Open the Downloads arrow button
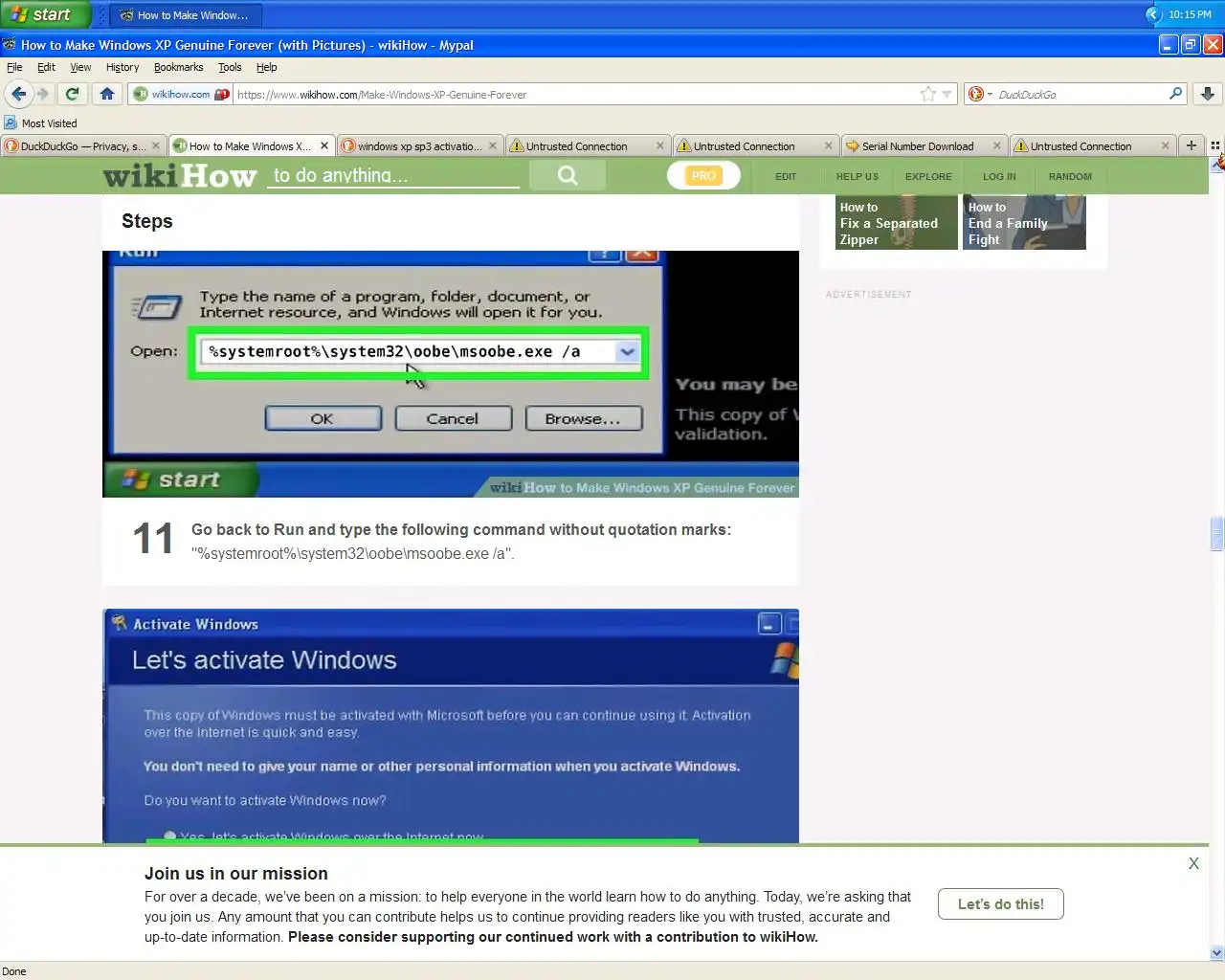This screenshot has width=1225, height=980. tap(1208, 94)
